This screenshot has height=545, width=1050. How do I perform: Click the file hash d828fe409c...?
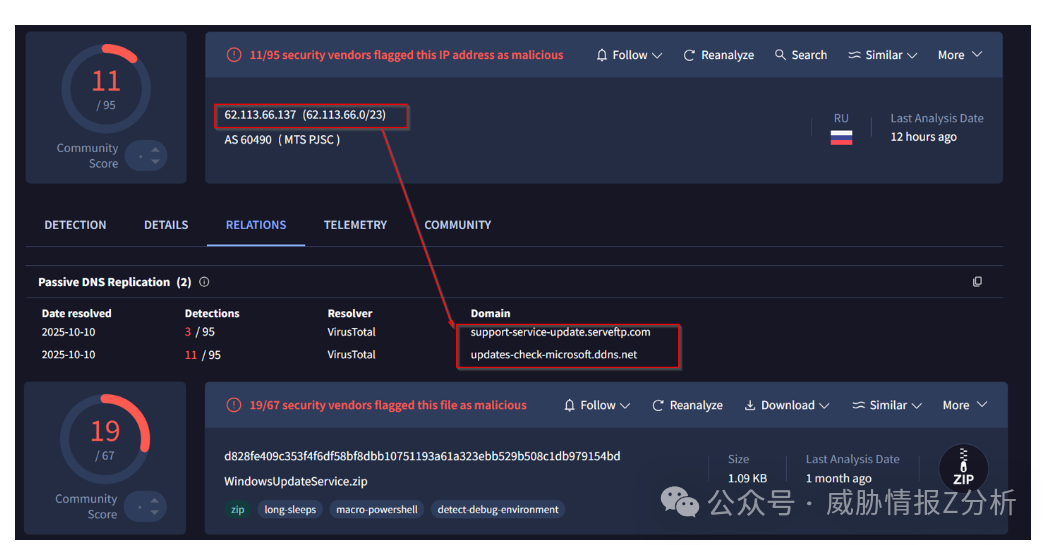(422, 456)
